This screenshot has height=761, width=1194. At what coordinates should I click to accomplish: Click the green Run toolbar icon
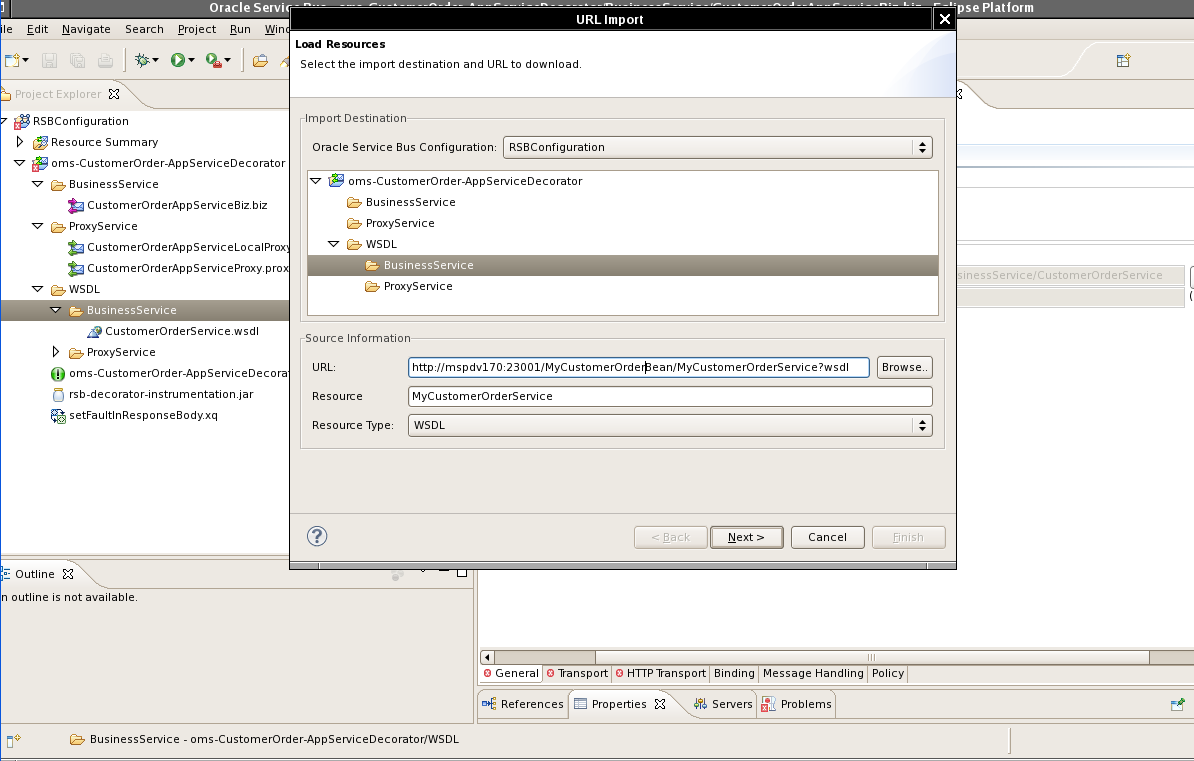coord(177,60)
